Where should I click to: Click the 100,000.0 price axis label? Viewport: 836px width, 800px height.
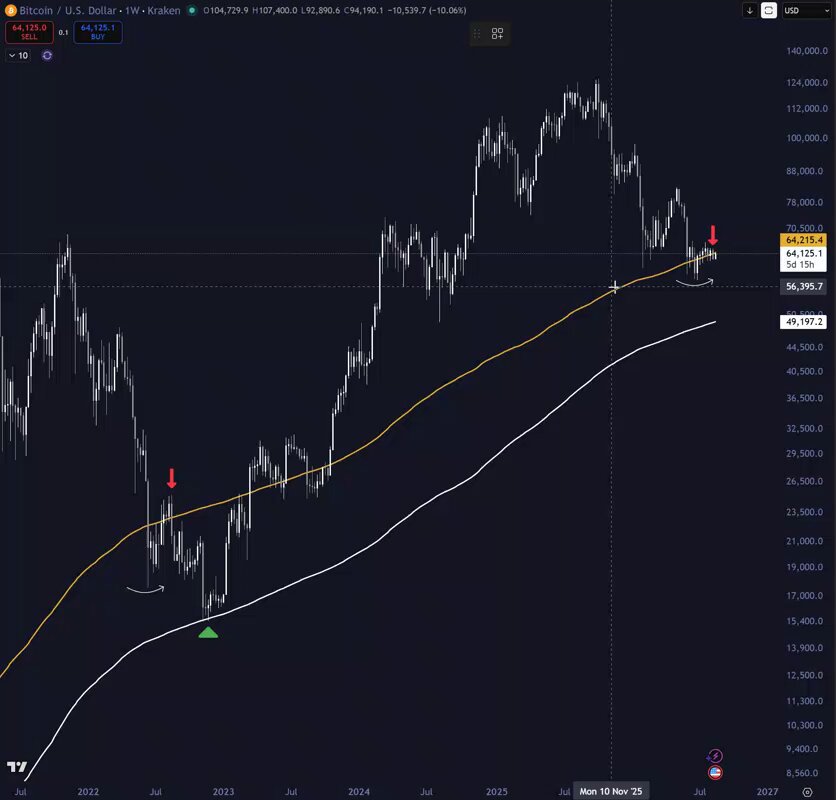coord(807,138)
